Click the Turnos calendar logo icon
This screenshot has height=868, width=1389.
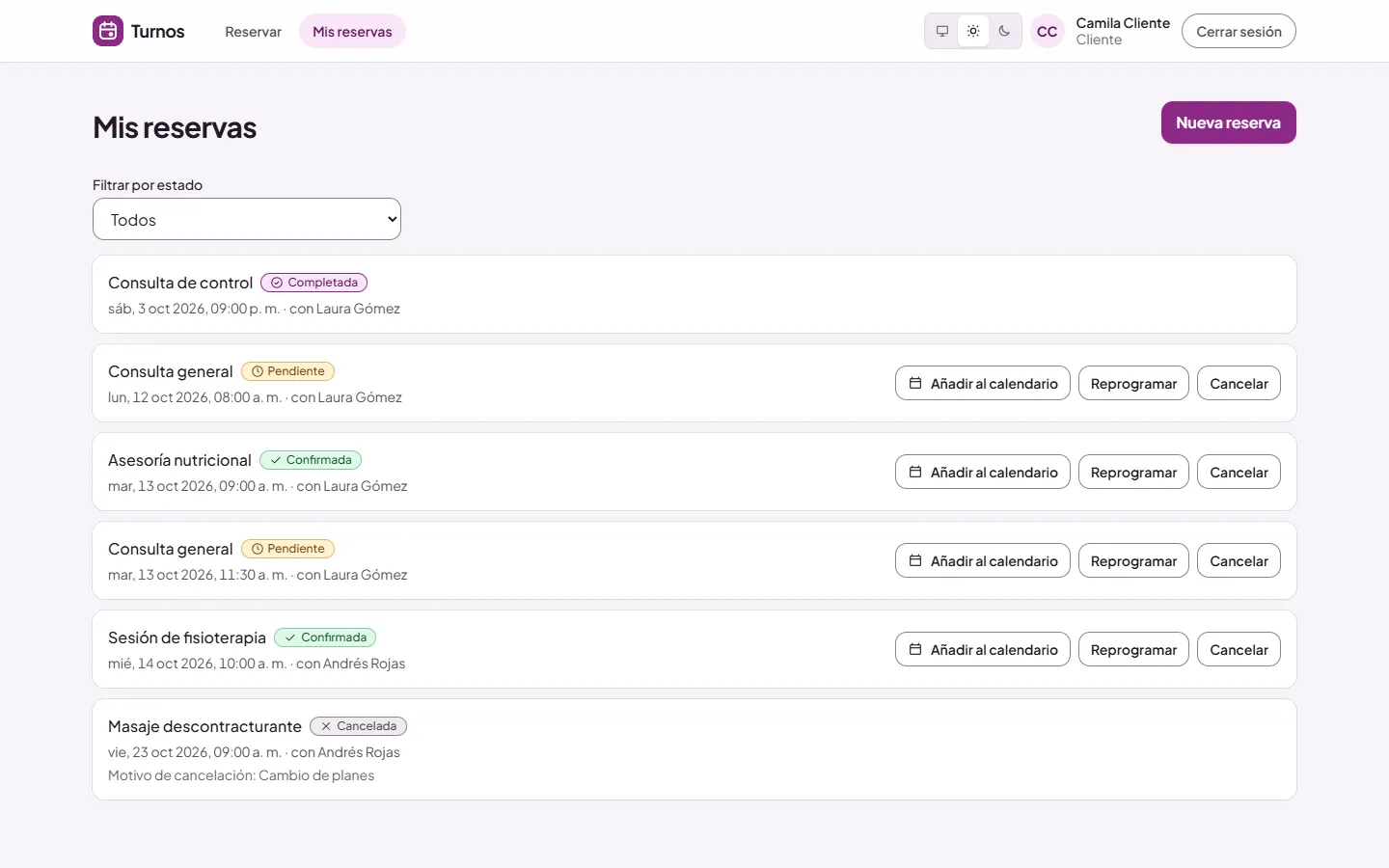(108, 31)
